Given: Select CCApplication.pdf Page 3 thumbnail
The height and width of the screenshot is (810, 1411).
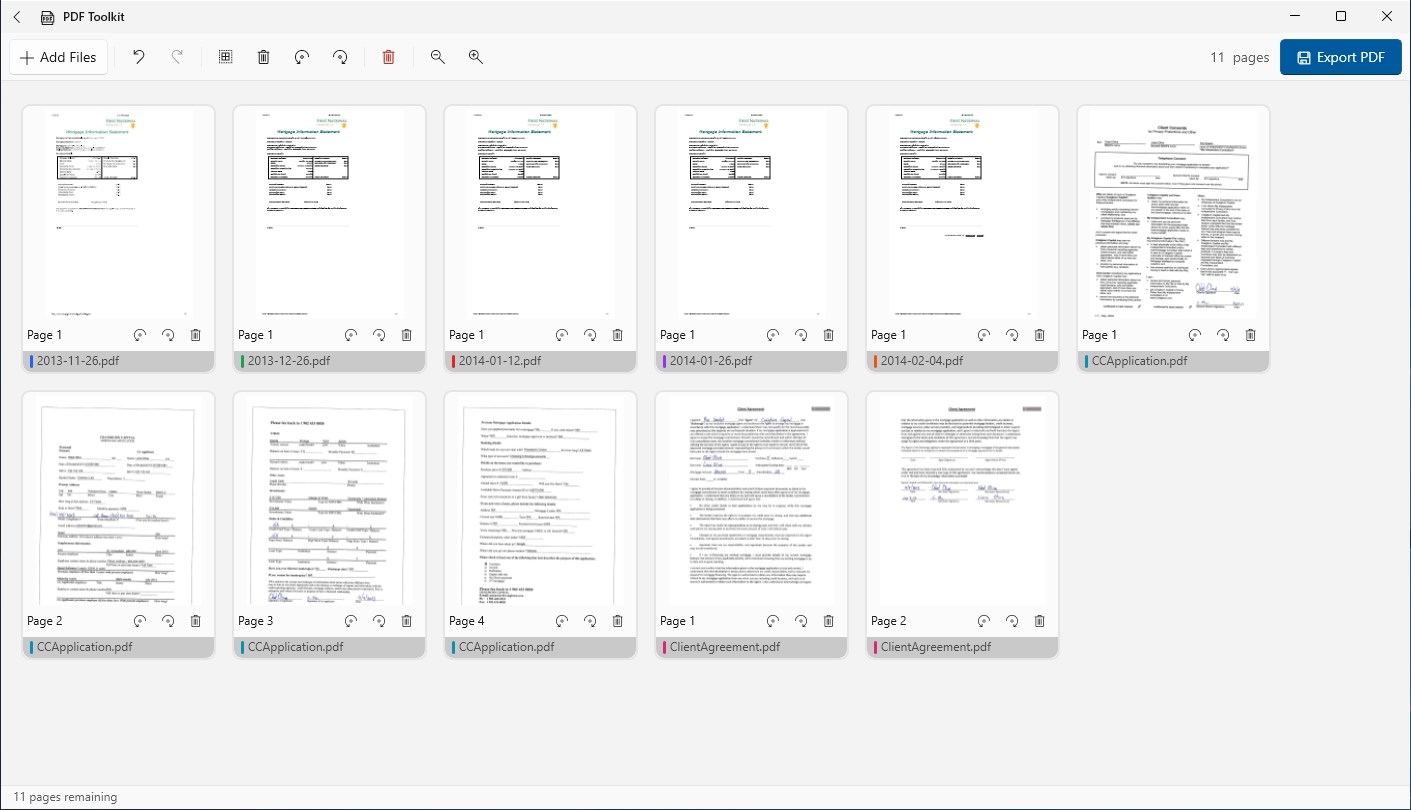Looking at the screenshot, I should (x=330, y=500).
